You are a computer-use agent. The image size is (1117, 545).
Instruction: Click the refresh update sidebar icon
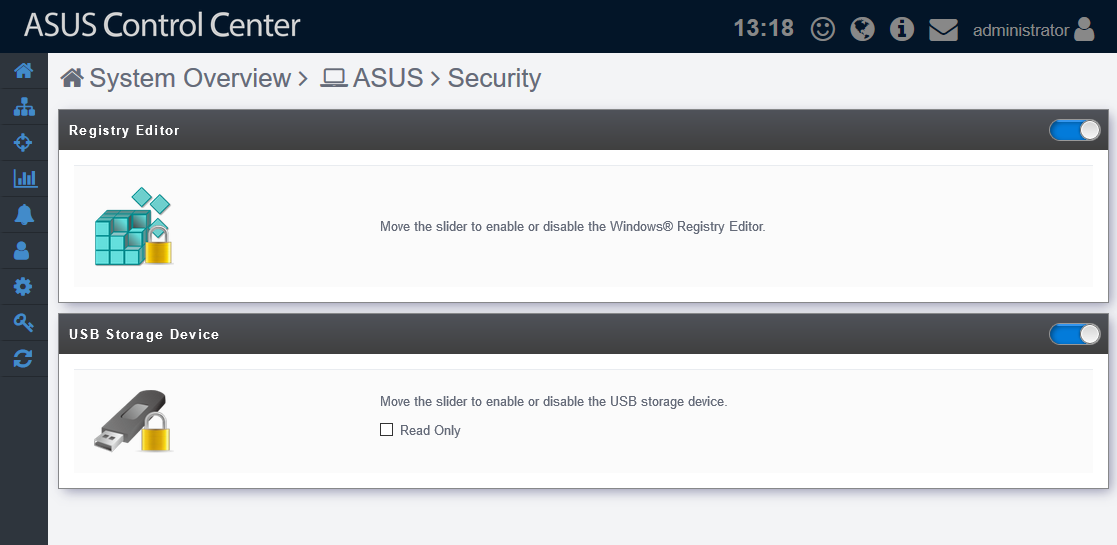tap(23, 358)
